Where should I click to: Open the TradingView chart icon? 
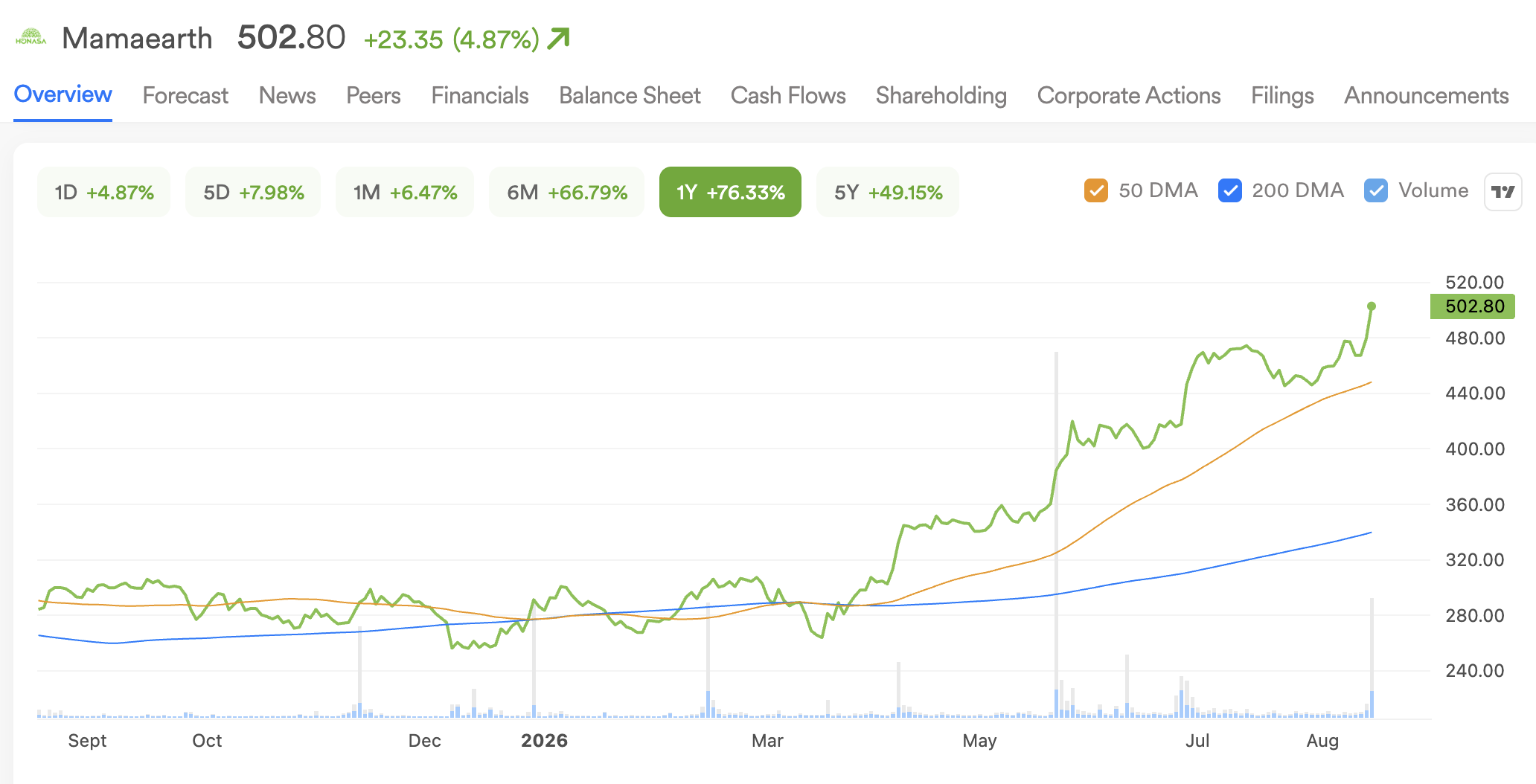point(1503,192)
